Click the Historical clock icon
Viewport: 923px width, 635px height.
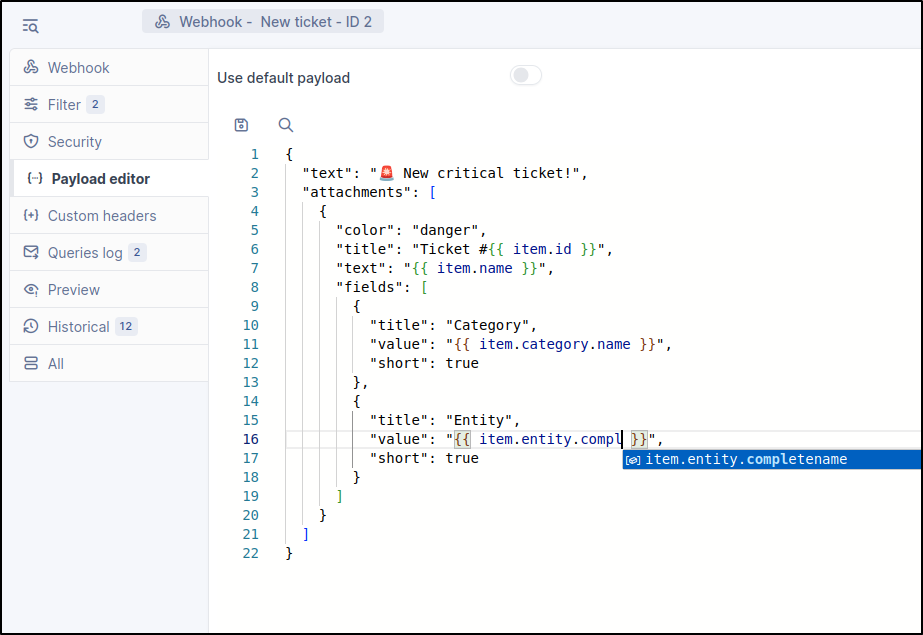(31, 327)
